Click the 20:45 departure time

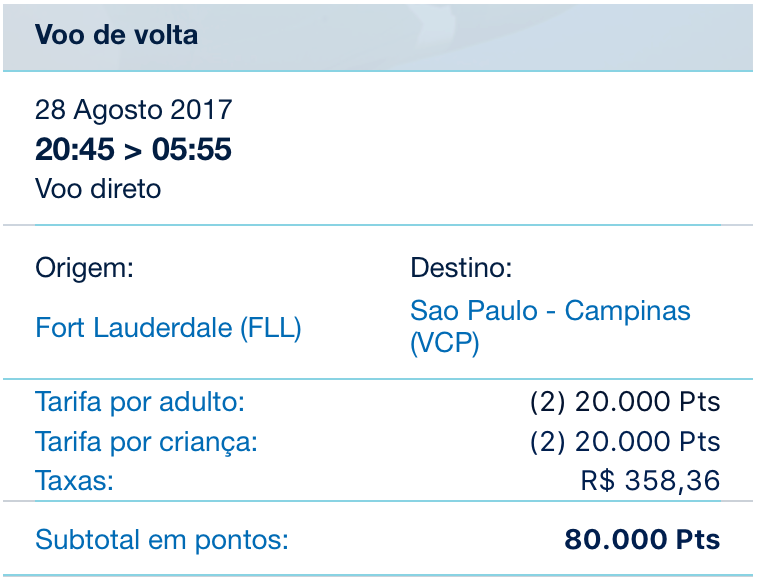tap(71, 150)
